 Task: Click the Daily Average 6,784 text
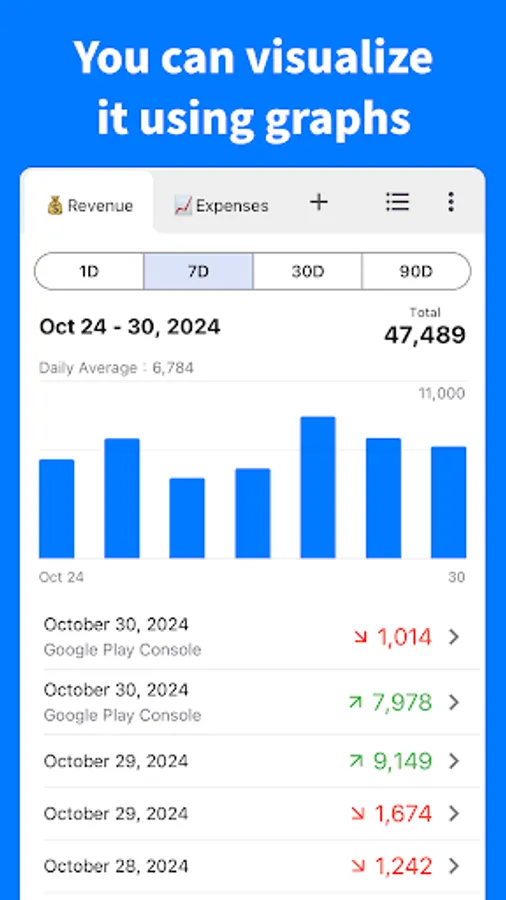116,367
